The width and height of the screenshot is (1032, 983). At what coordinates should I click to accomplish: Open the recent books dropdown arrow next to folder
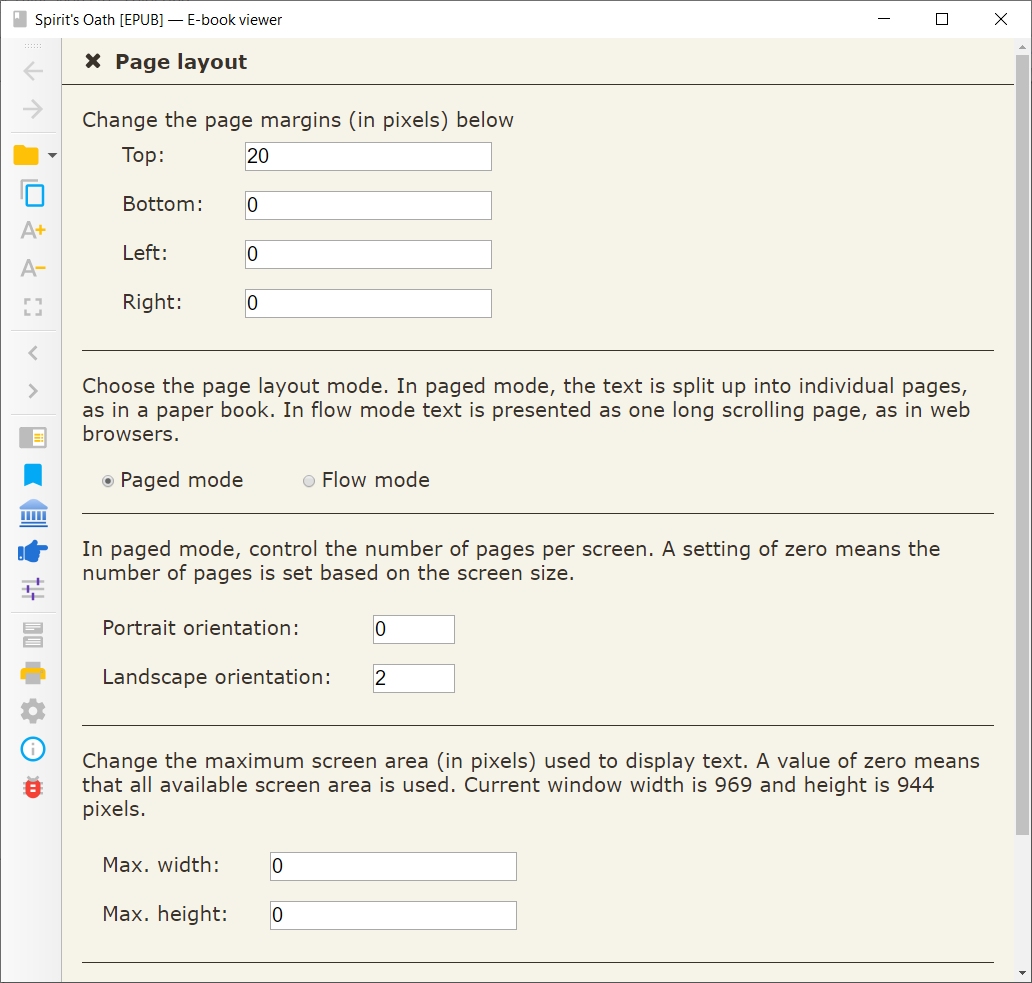click(52, 156)
